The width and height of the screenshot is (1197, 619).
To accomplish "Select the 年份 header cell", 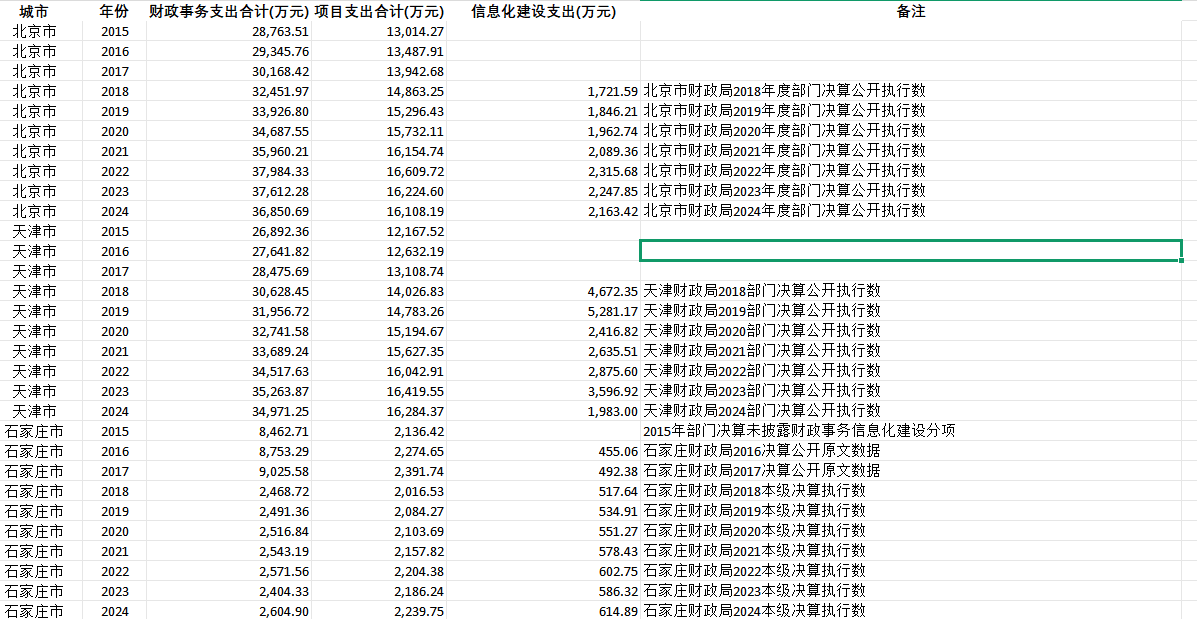I will (x=115, y=11).
